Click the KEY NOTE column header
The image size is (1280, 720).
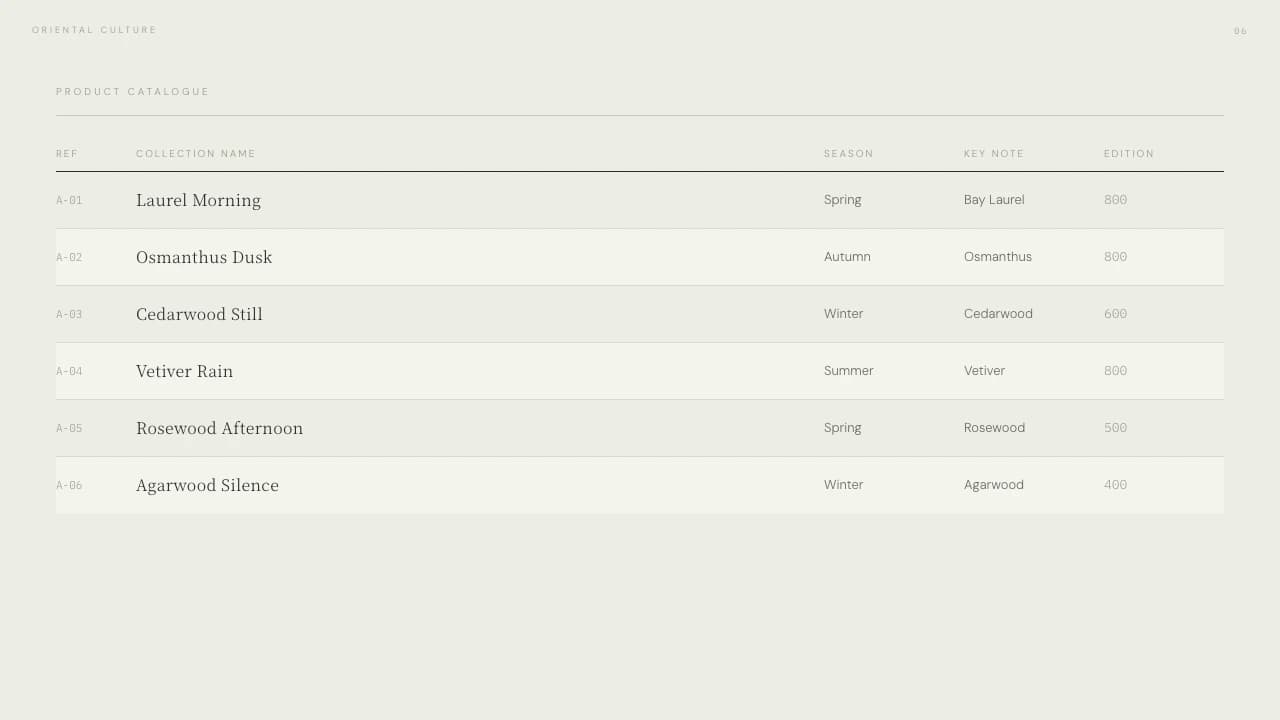tap(994, 154)
